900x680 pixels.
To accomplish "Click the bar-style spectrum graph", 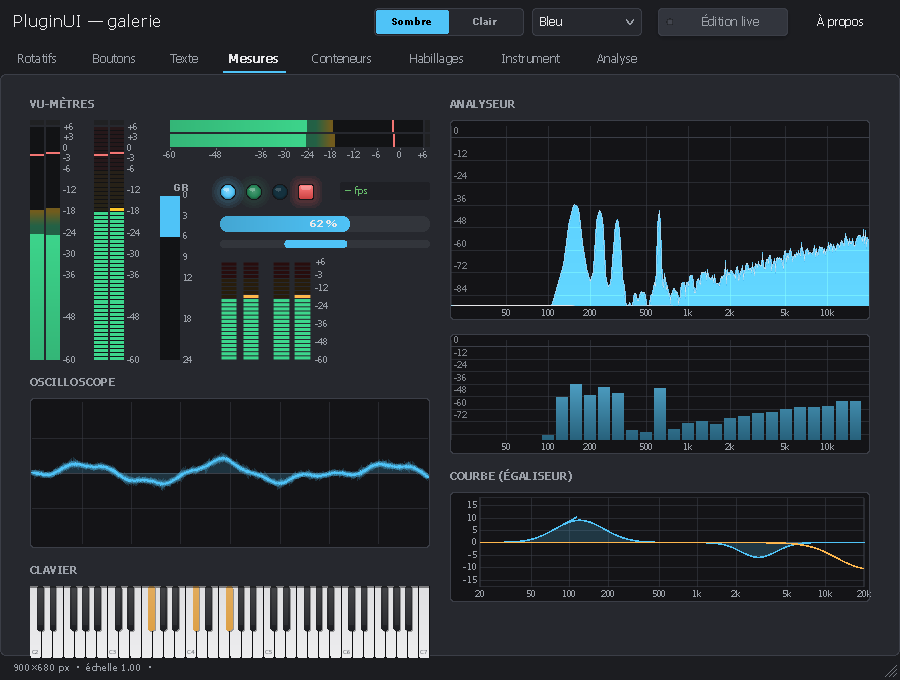I will [660, 394].
